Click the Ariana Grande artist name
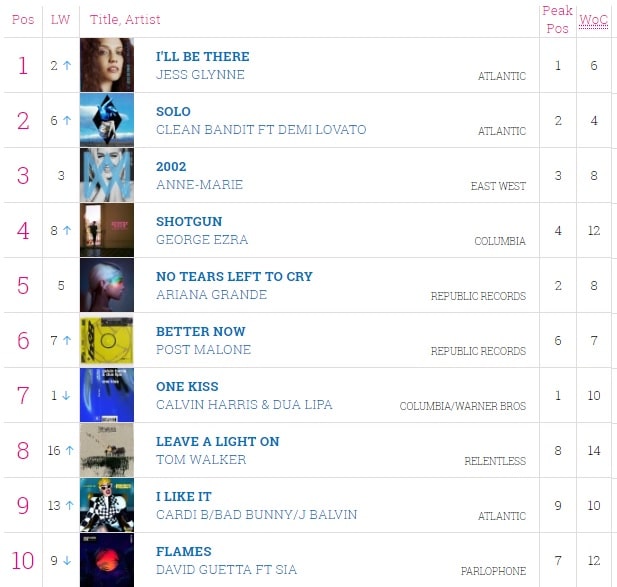The image size is (617, 587). pos(211,295)
